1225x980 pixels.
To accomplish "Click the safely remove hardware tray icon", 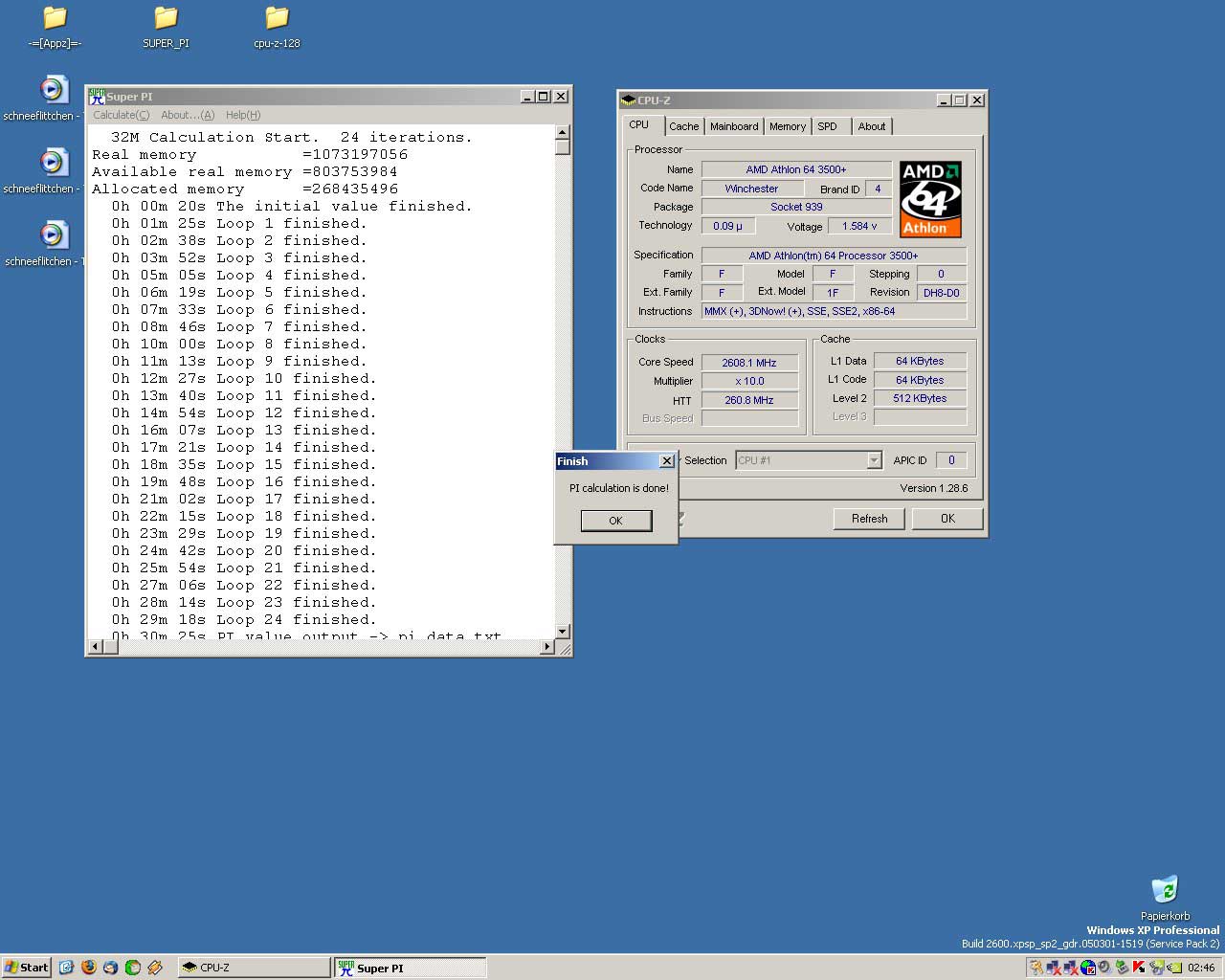I will (1122, 968).
